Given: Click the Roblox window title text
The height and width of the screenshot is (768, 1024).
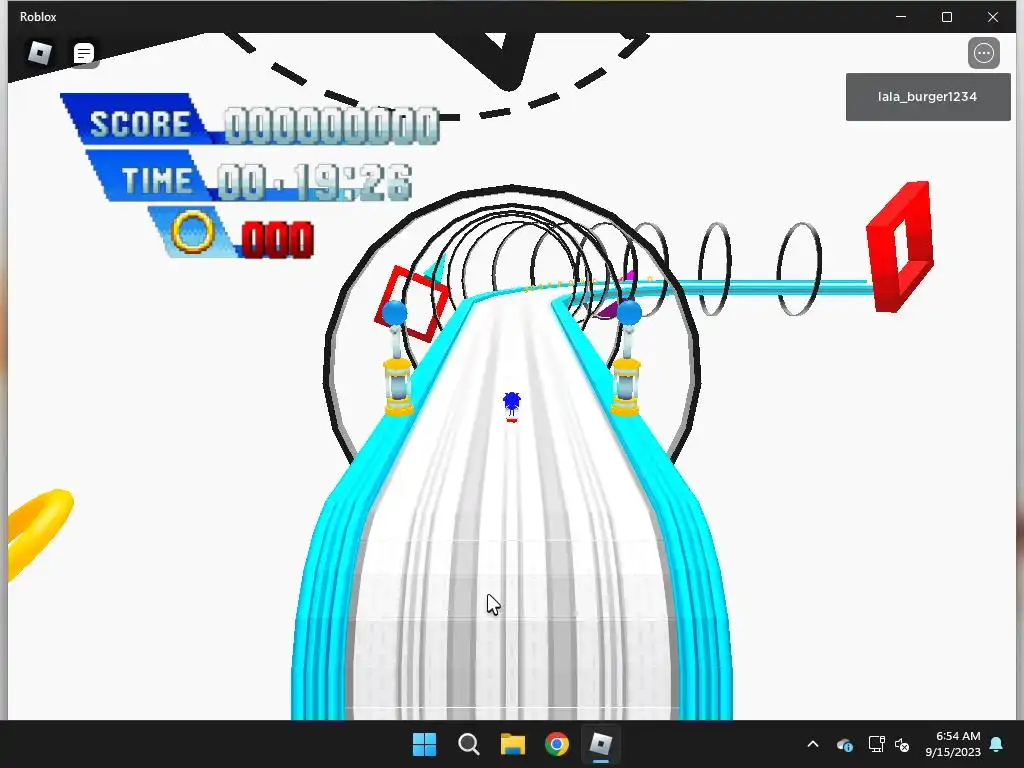Looking at the screenshot, I should coord(38,17).
